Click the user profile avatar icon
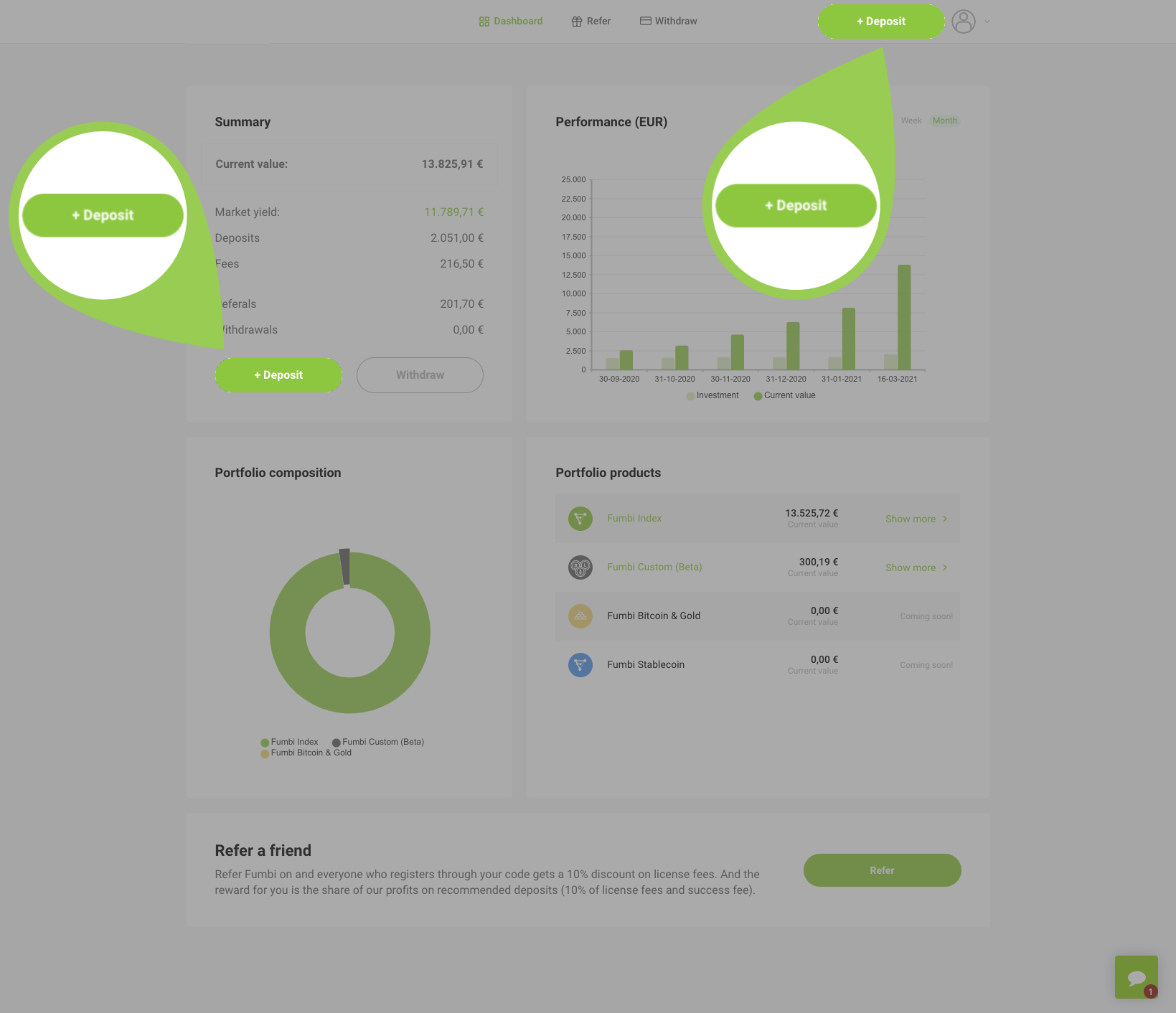The image size is (1176, 1013). 963,22
